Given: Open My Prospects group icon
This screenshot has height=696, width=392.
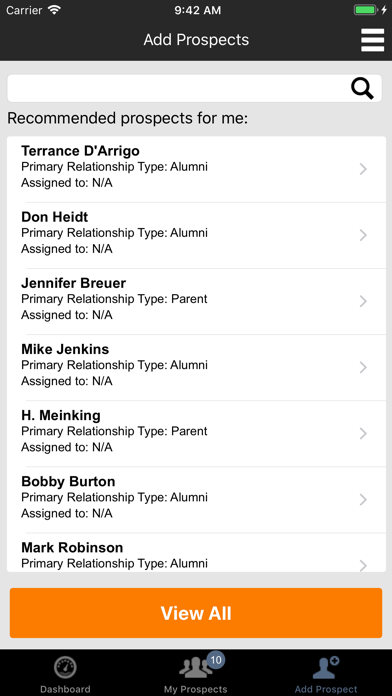Looking at the screenshot, I should (x=195, y=667).
